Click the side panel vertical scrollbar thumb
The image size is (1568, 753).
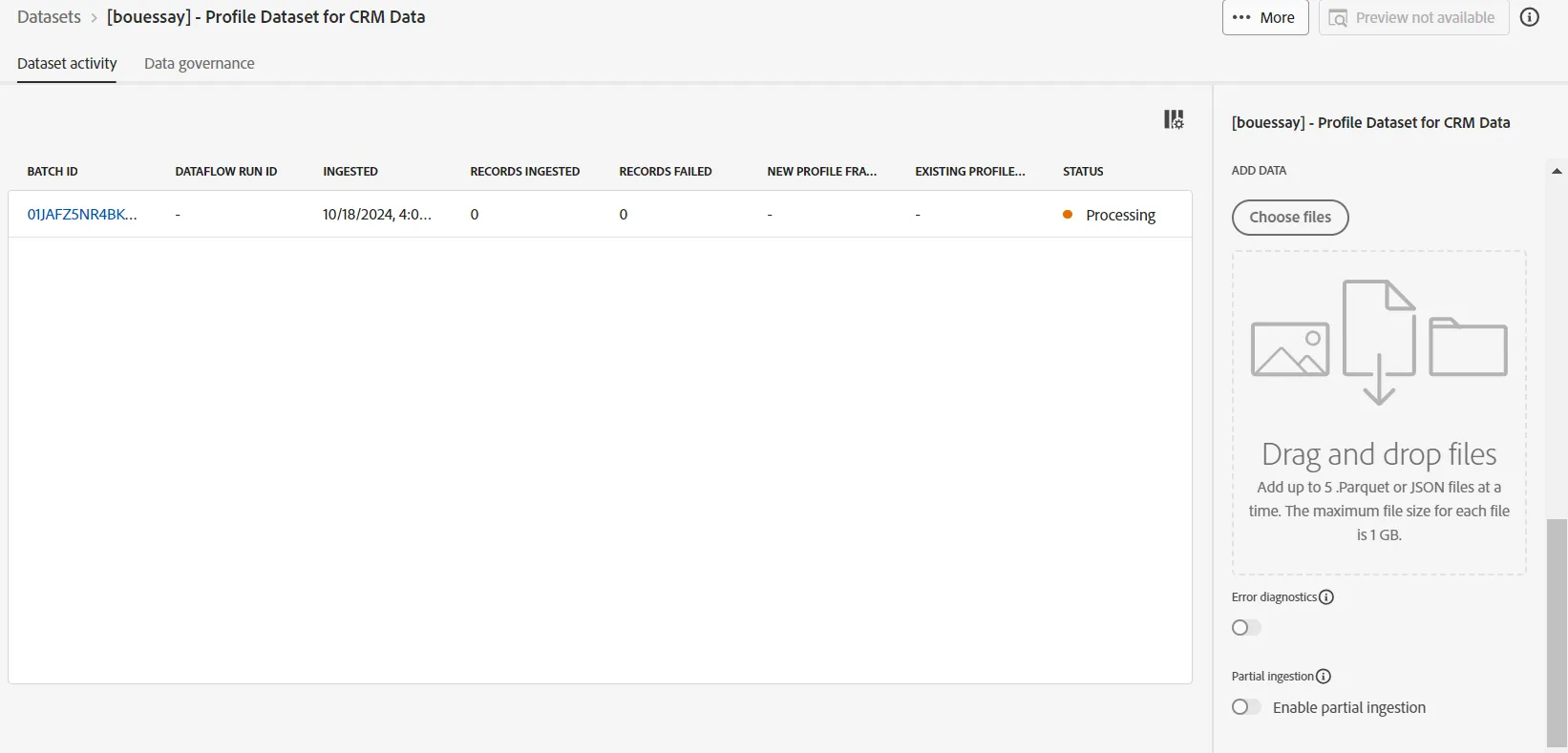1557,633
